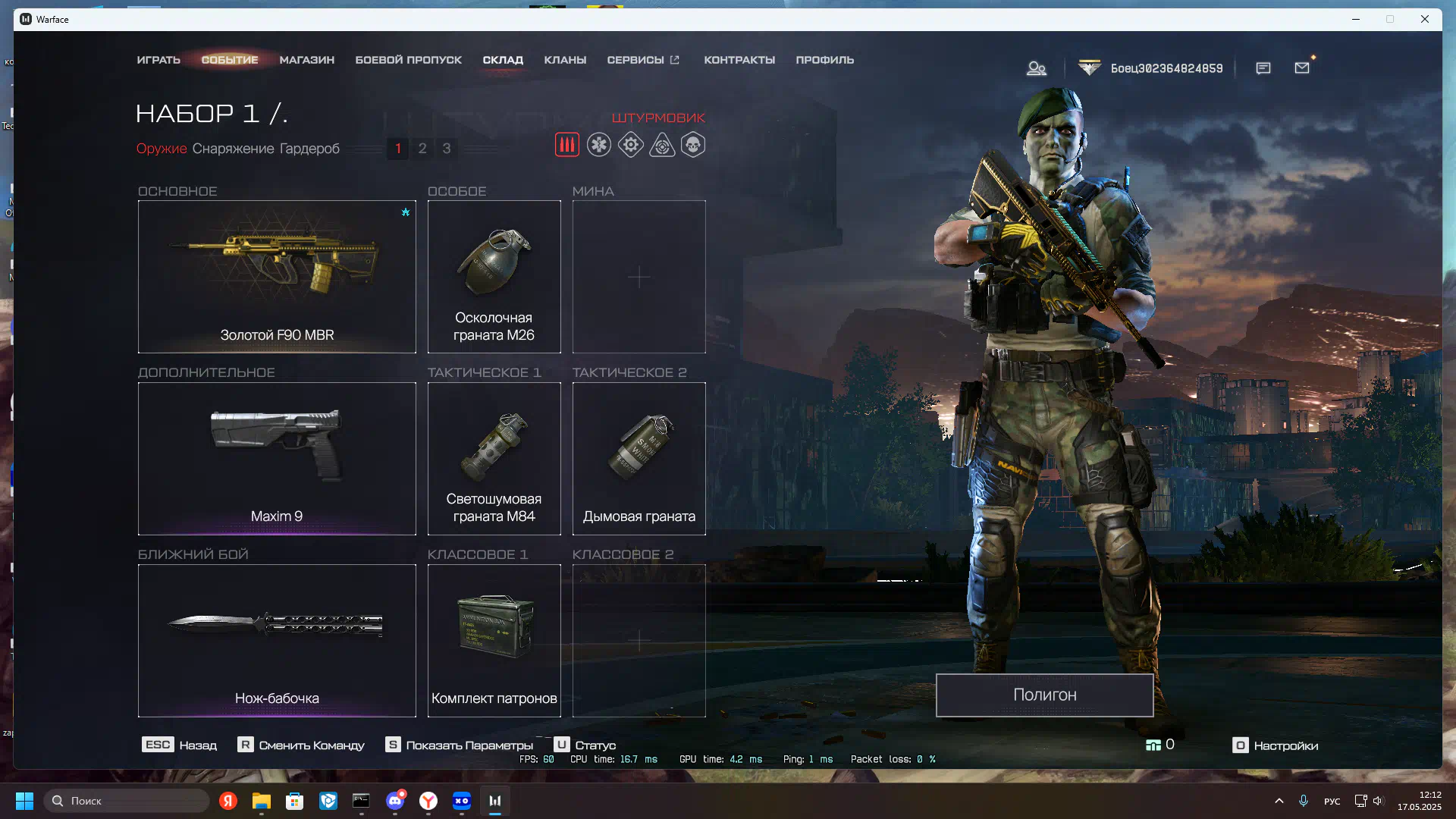The height and width of the screenshot is (819, 1456).
Task: Click the Warface taskbar icon
Action: click(495, 801)
